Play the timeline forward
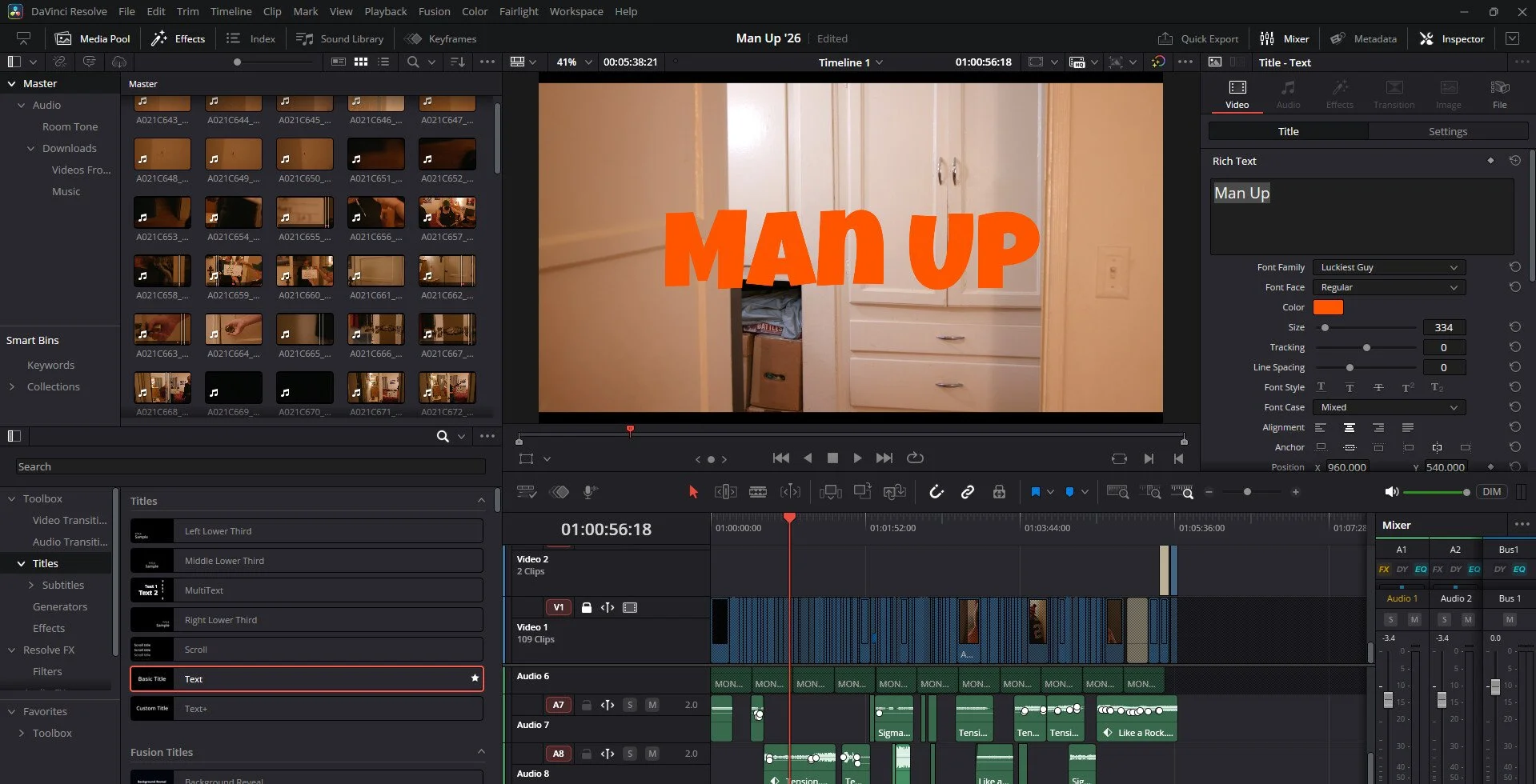This screenshot has width=1536, height=784. pyautogui.click(x=857, y=458)
